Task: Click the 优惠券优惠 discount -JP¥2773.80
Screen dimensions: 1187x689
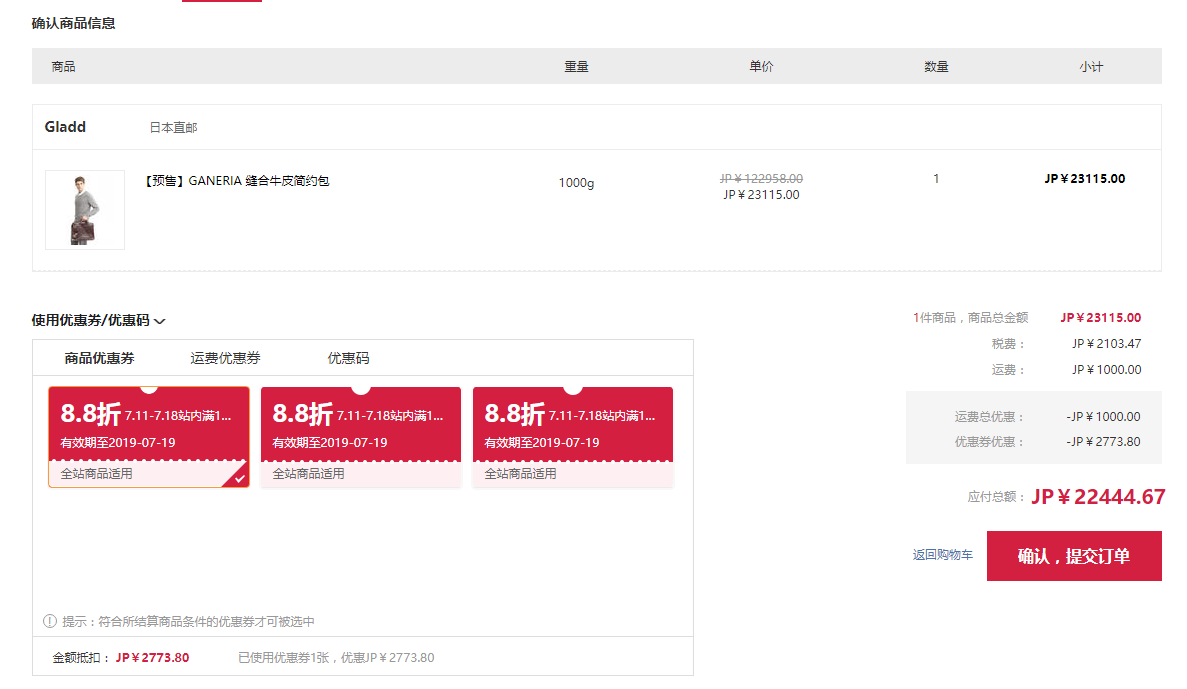Action: coord(1103,441)
